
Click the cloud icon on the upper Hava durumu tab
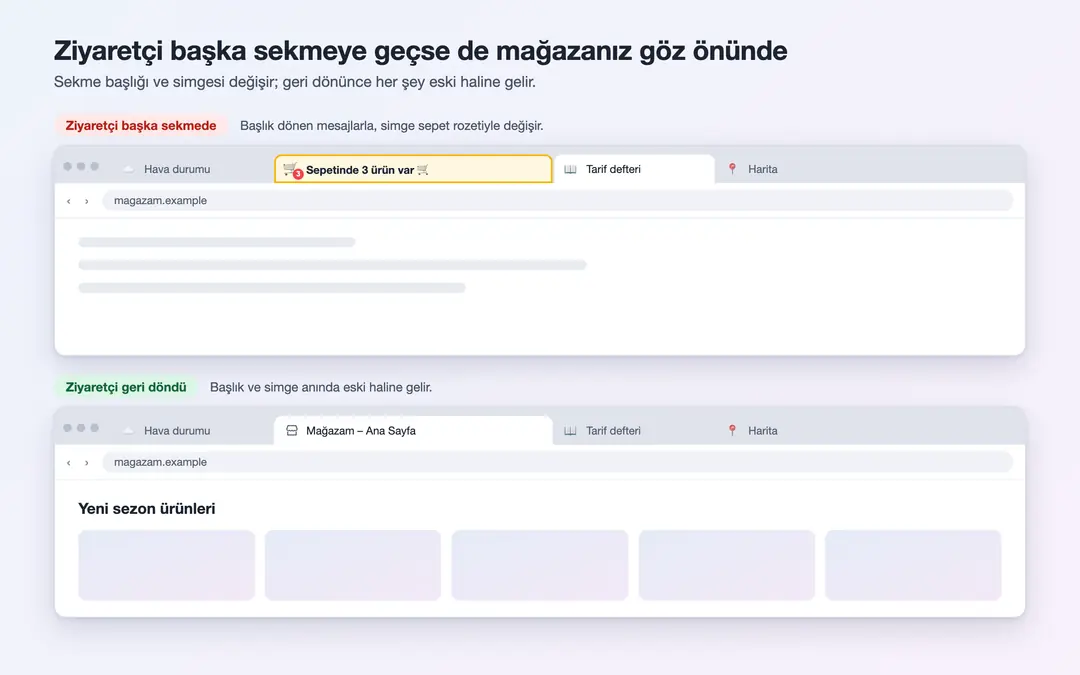tap(128, 169)
